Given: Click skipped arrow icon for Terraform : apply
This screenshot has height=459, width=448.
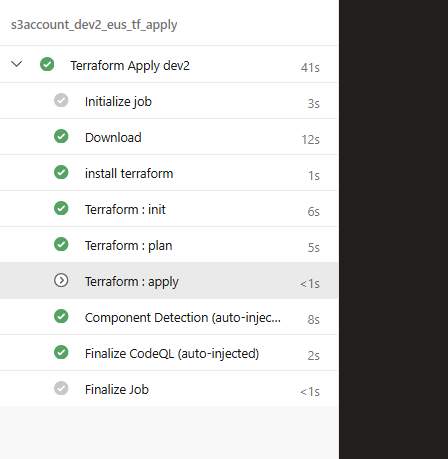Looking at the screenshot, I should (61, 280).
